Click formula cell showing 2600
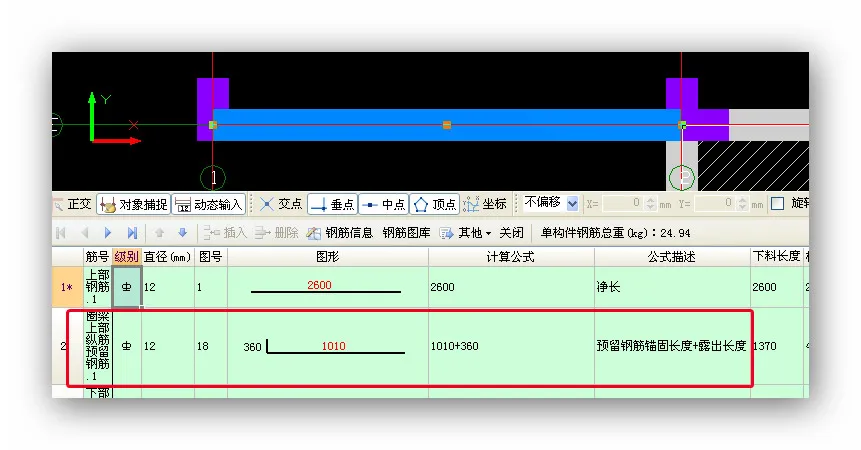Viewport: 861px width, 450px height. (511, 287)
